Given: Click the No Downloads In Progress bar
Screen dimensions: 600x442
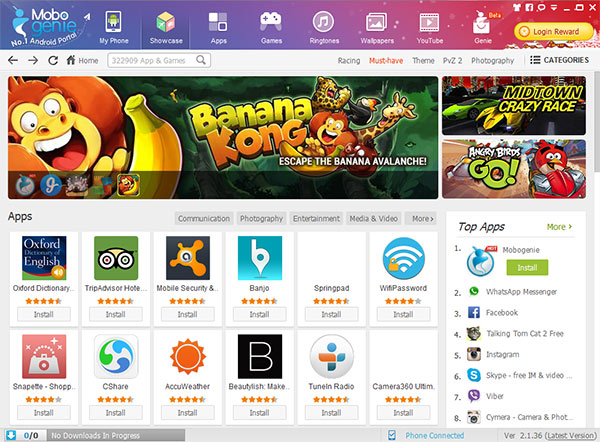Looking at the screenshot, I should tap(116, 435).
